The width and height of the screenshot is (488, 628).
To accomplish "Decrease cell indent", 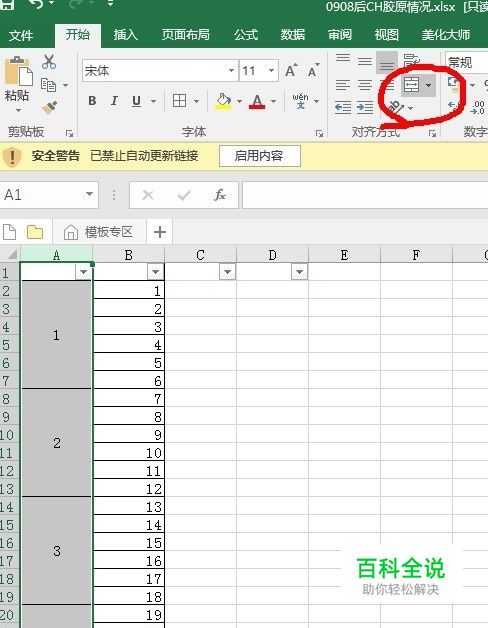I will pyautogui.click(x=343, y=107).
